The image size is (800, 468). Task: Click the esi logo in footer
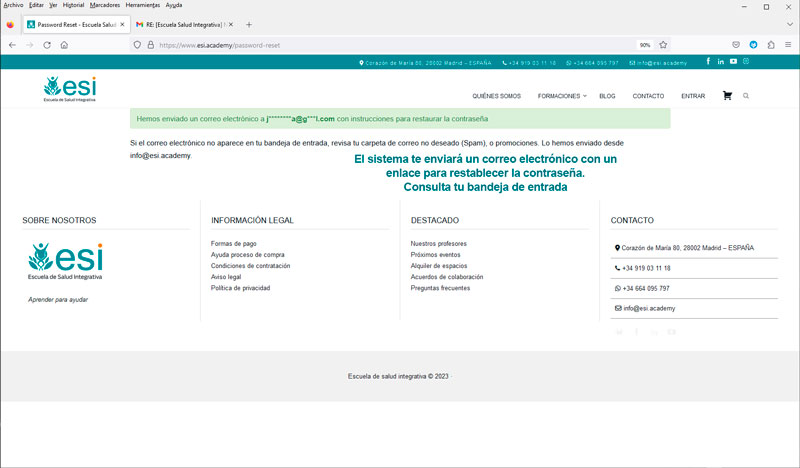point(65,261)
